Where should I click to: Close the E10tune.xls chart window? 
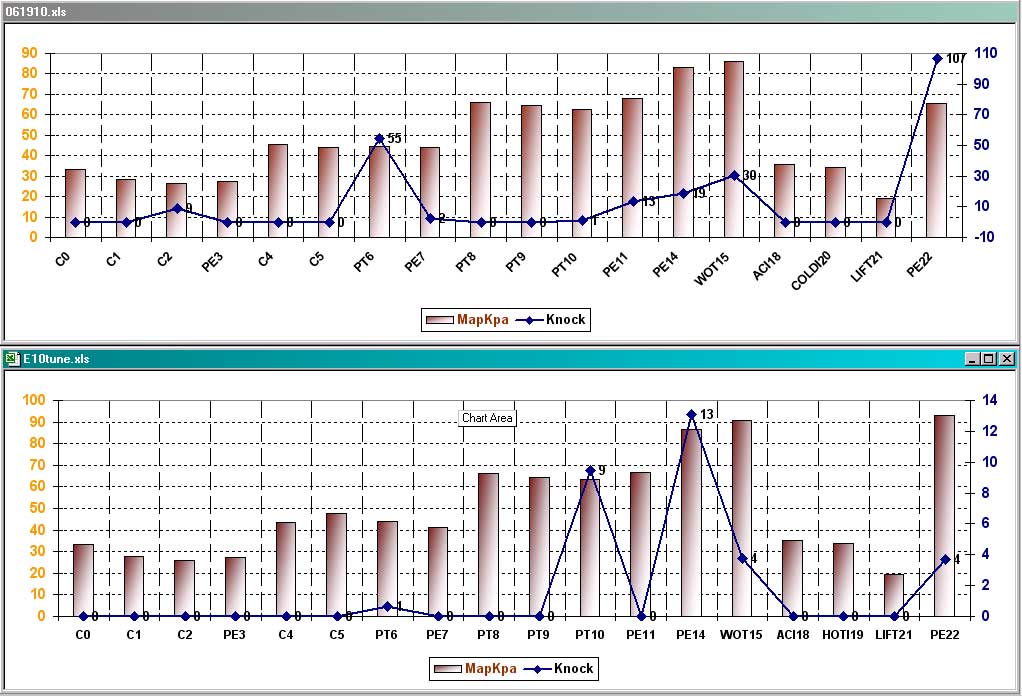pos(1006,359)
